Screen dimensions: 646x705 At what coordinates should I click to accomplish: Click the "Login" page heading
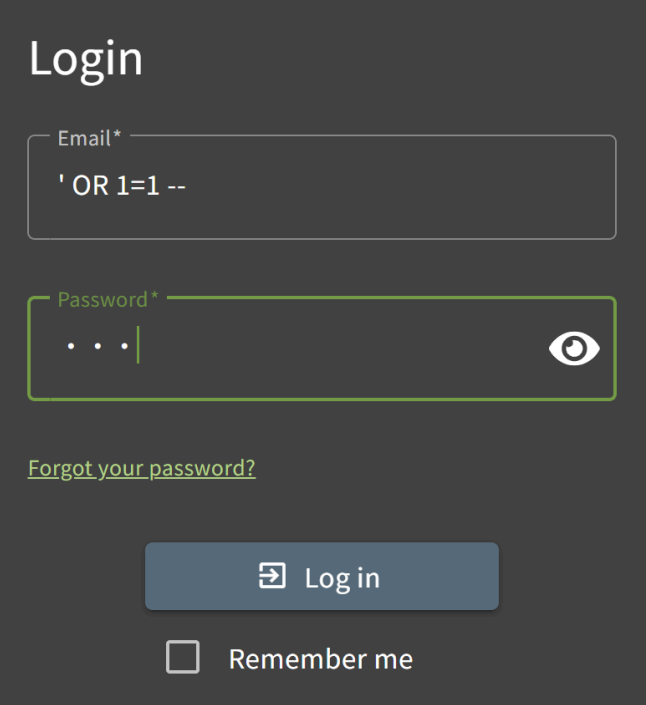coord(86,58)
